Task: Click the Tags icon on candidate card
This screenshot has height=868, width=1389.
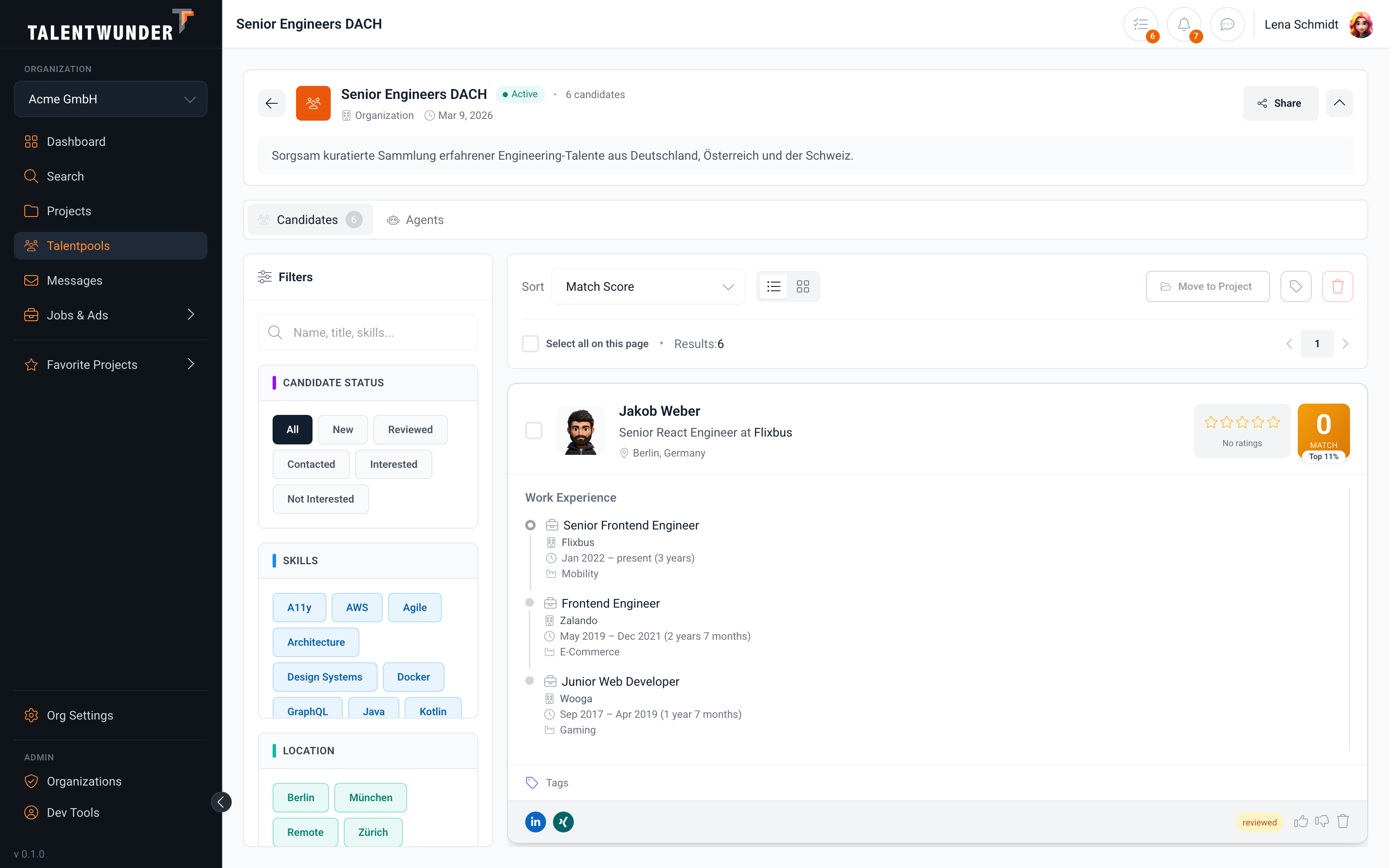Action: coord(532,783)
